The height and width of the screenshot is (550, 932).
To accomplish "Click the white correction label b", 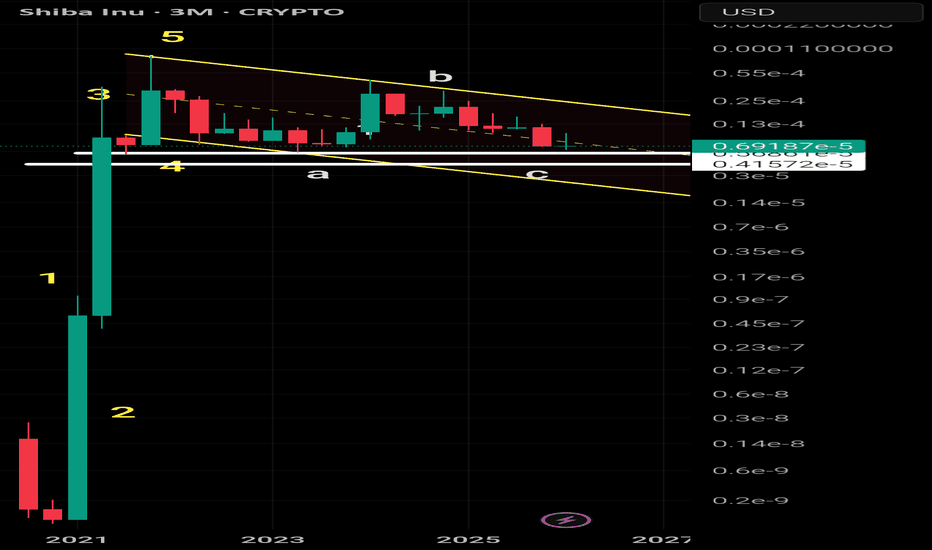I will click(440, 76).
